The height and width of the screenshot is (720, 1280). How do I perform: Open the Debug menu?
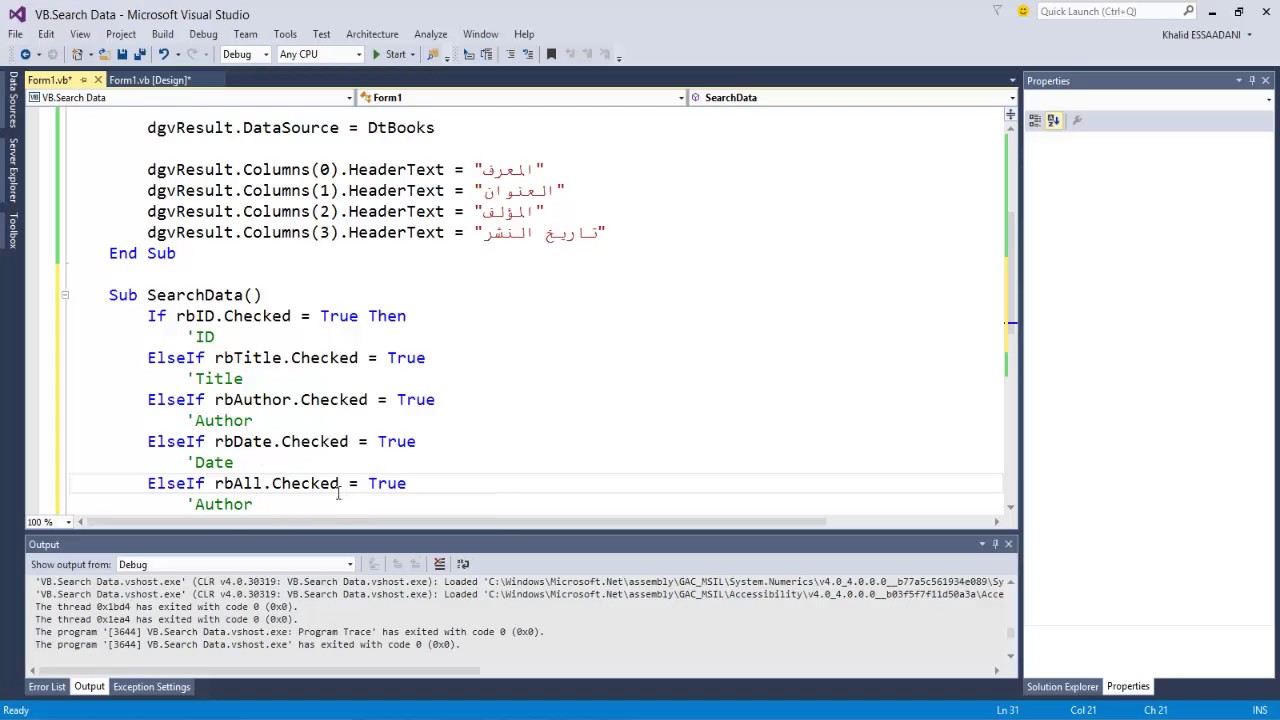click(203, 34)
